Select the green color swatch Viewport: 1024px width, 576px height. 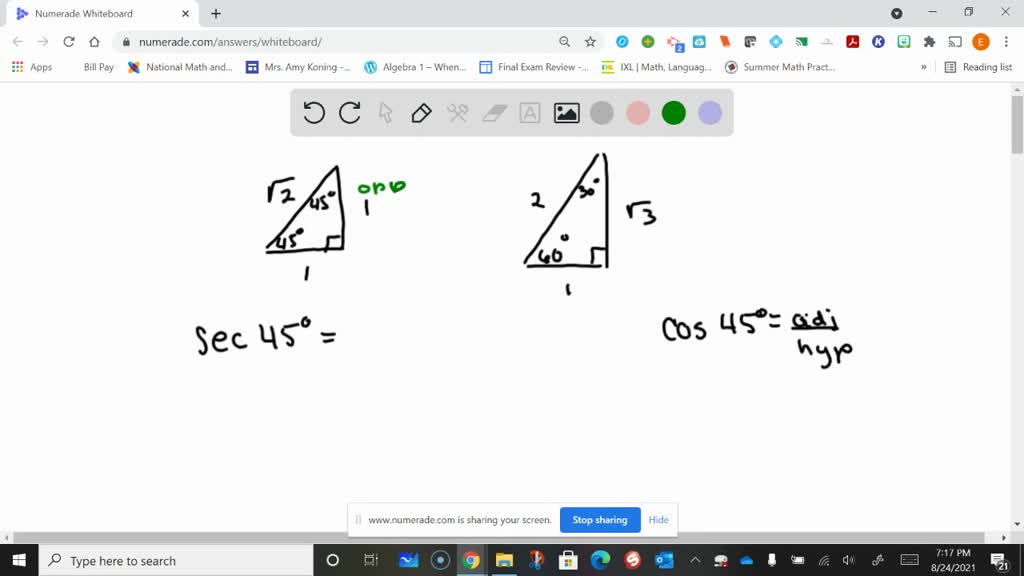[x=673, y=113]
